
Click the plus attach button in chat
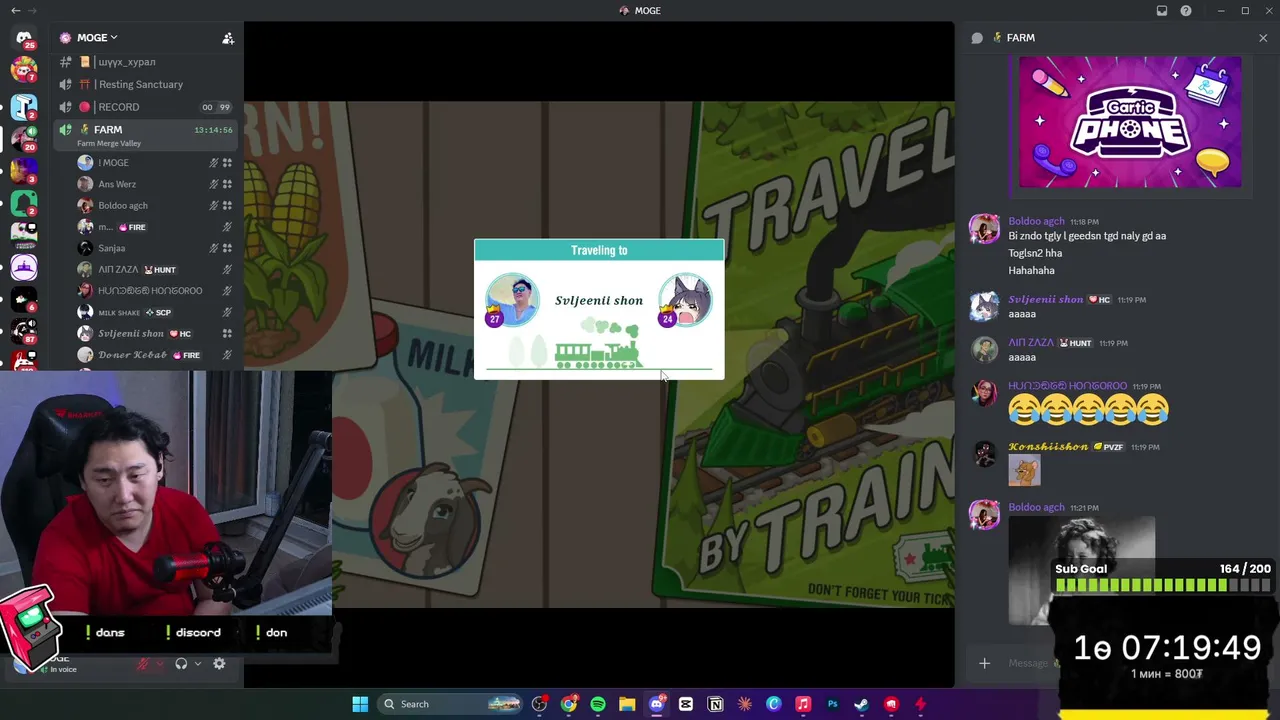[984, 663]
